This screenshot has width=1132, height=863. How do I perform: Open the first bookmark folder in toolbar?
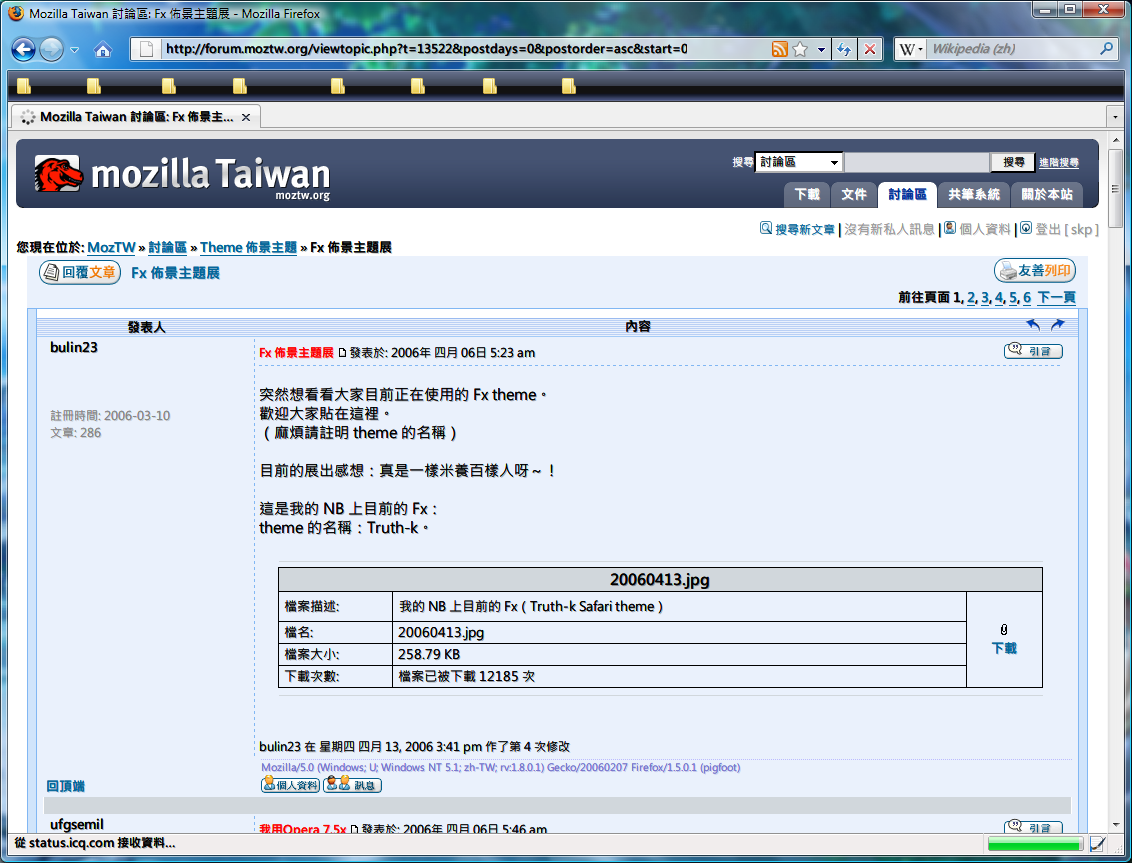[x=24, y=87]
